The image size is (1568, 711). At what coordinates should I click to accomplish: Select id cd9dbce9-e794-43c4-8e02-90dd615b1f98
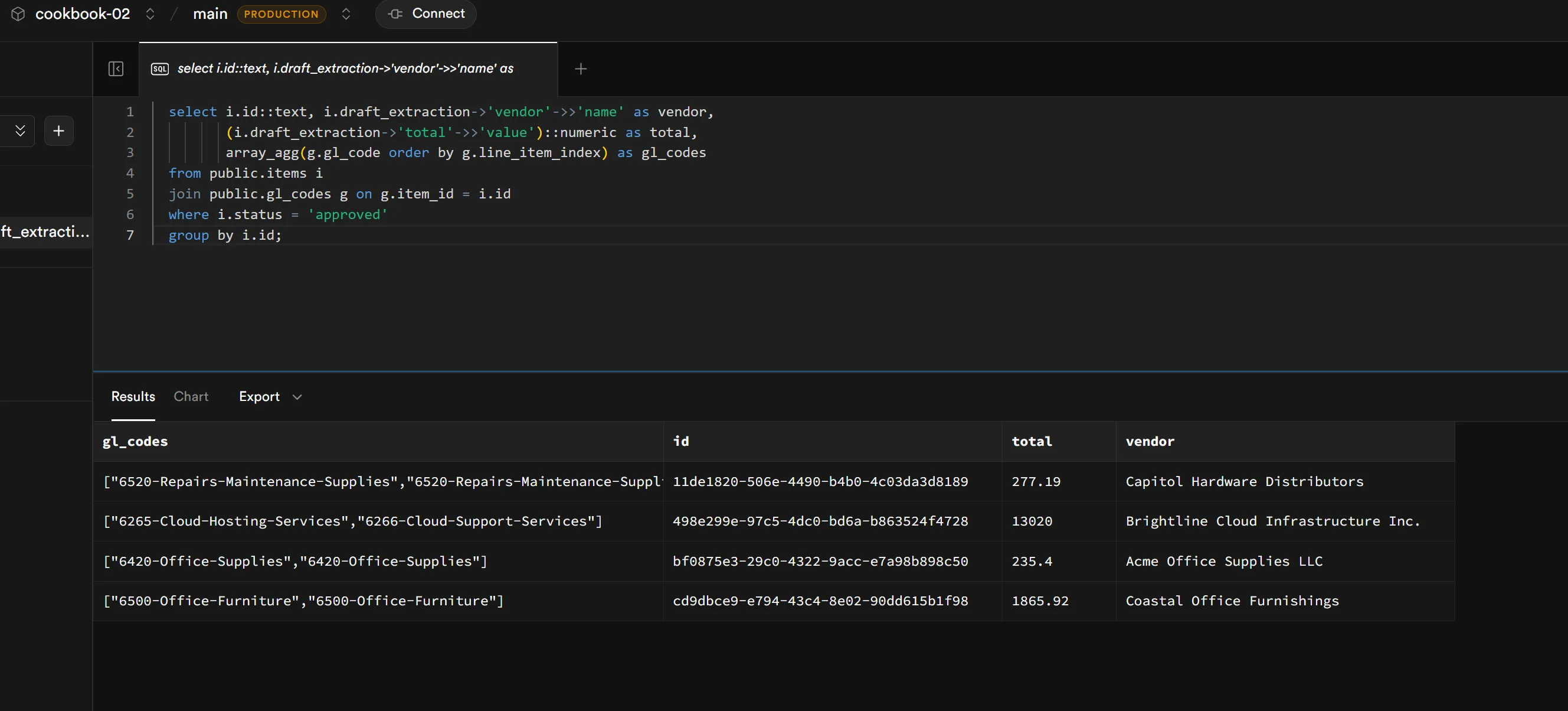tap(820, 601)
